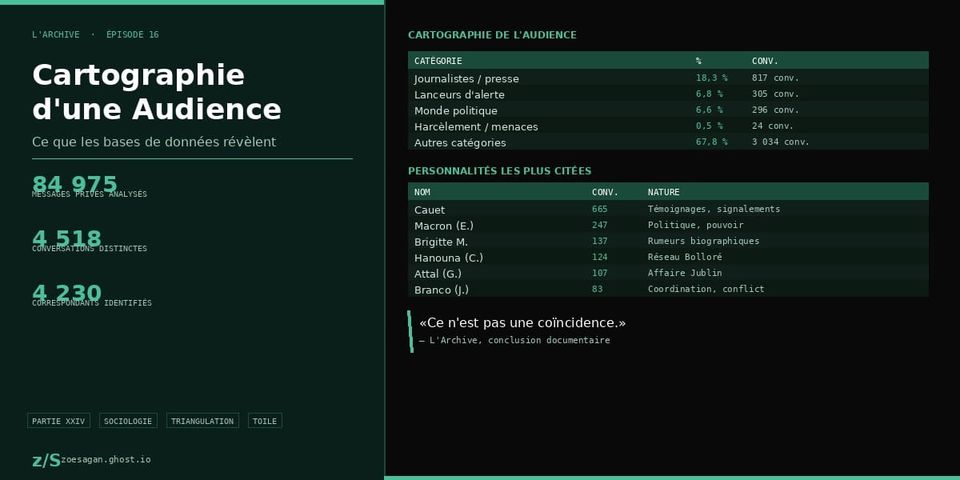The width and height of the screenshot is (960, 480).
Task: Select the 'Attal (G.)' name cell
Action: [x=438, y=273]
